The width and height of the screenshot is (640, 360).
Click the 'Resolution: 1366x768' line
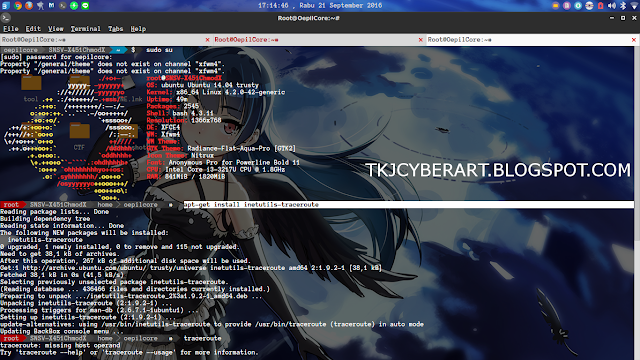click(x=184, y=120)
